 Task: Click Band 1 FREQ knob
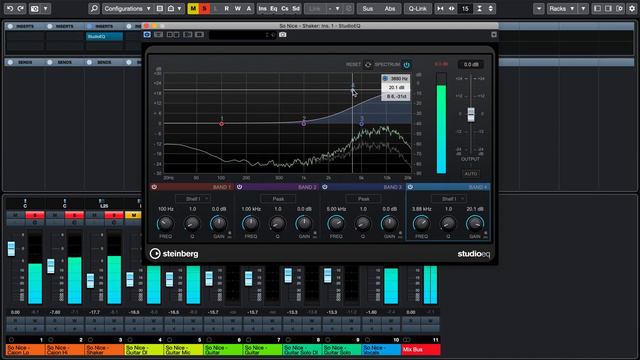coord(165,224)
